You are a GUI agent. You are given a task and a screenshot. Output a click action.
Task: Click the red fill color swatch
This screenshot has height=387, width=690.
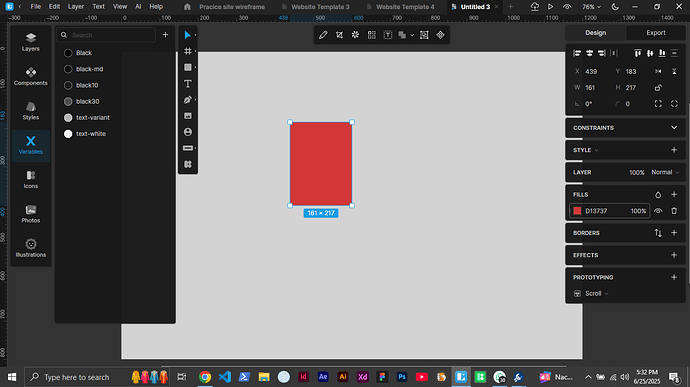click(x=577, y=211)
